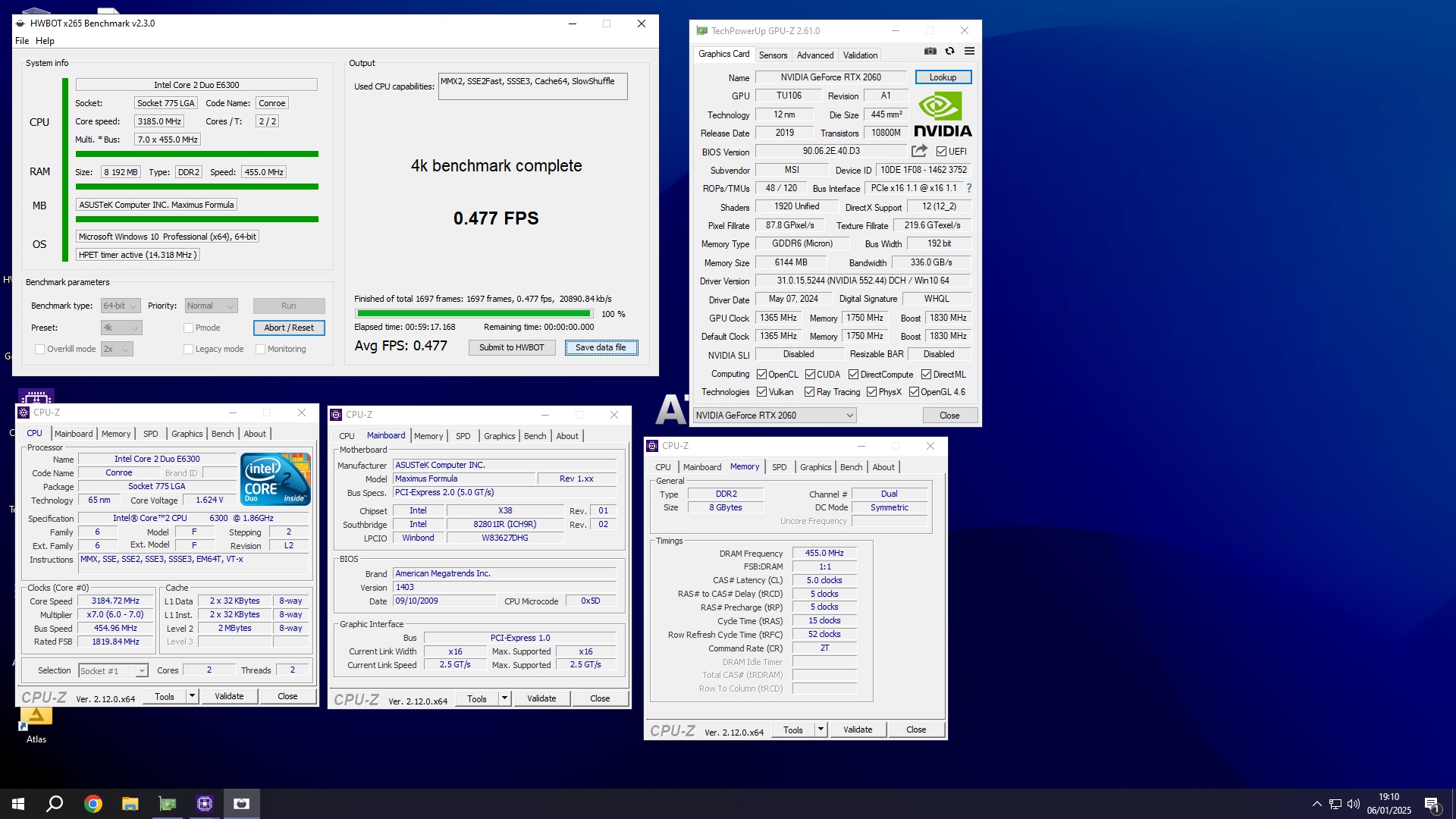The height and width of the screenshot is (819, 1456).
Task: Click the NVIDIA logo in GPU-Z
Action: coord(943,114)
